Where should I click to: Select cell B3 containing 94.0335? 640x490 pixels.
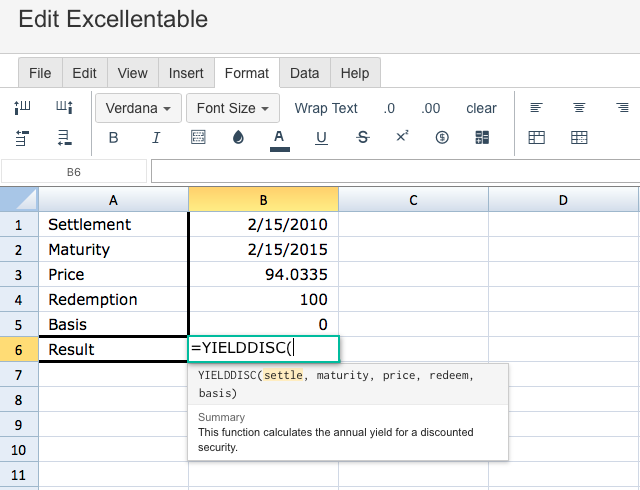pyautogui.click(x=263, y=275)
